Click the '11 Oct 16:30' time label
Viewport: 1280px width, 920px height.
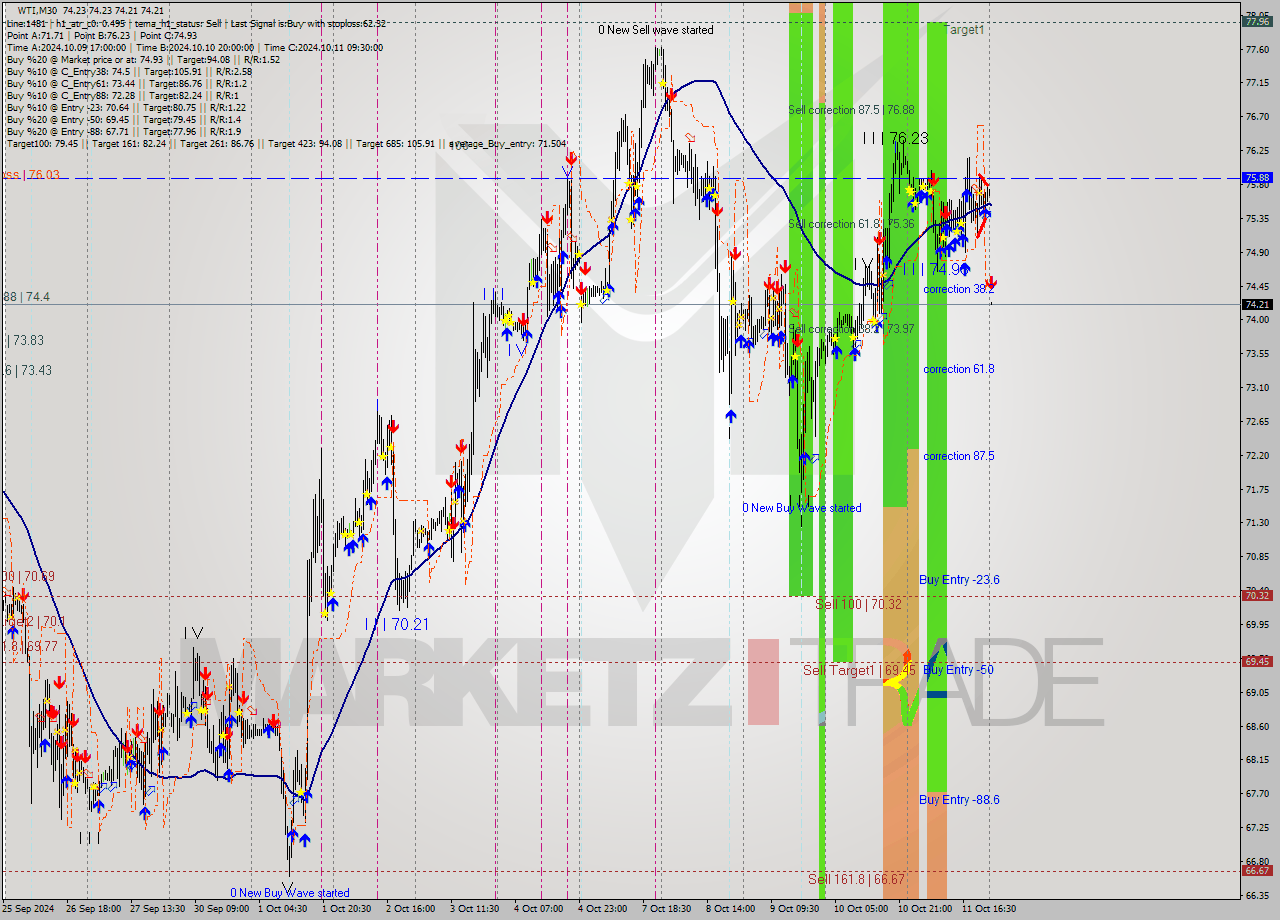click(989, 909)
